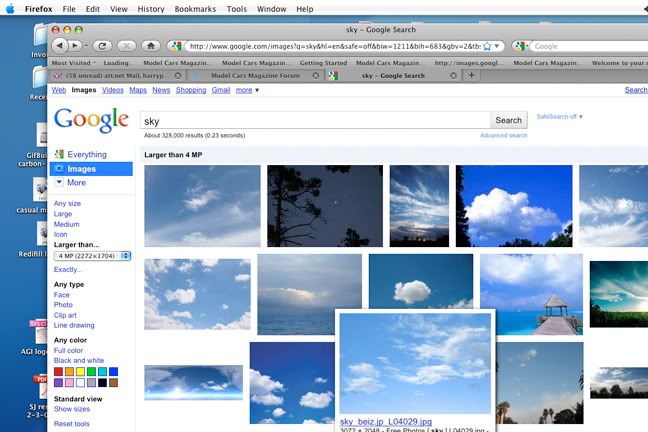Image resolution: width=648 pixels, height=432 pixels.
Task: Open the File menu
Action: click(69, 9)
